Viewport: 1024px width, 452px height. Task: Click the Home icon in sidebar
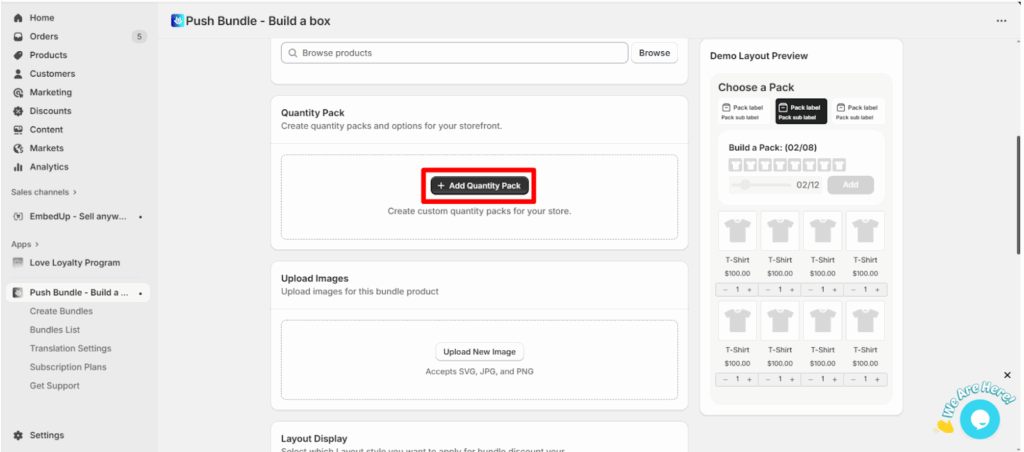click(x=18, y=18)
